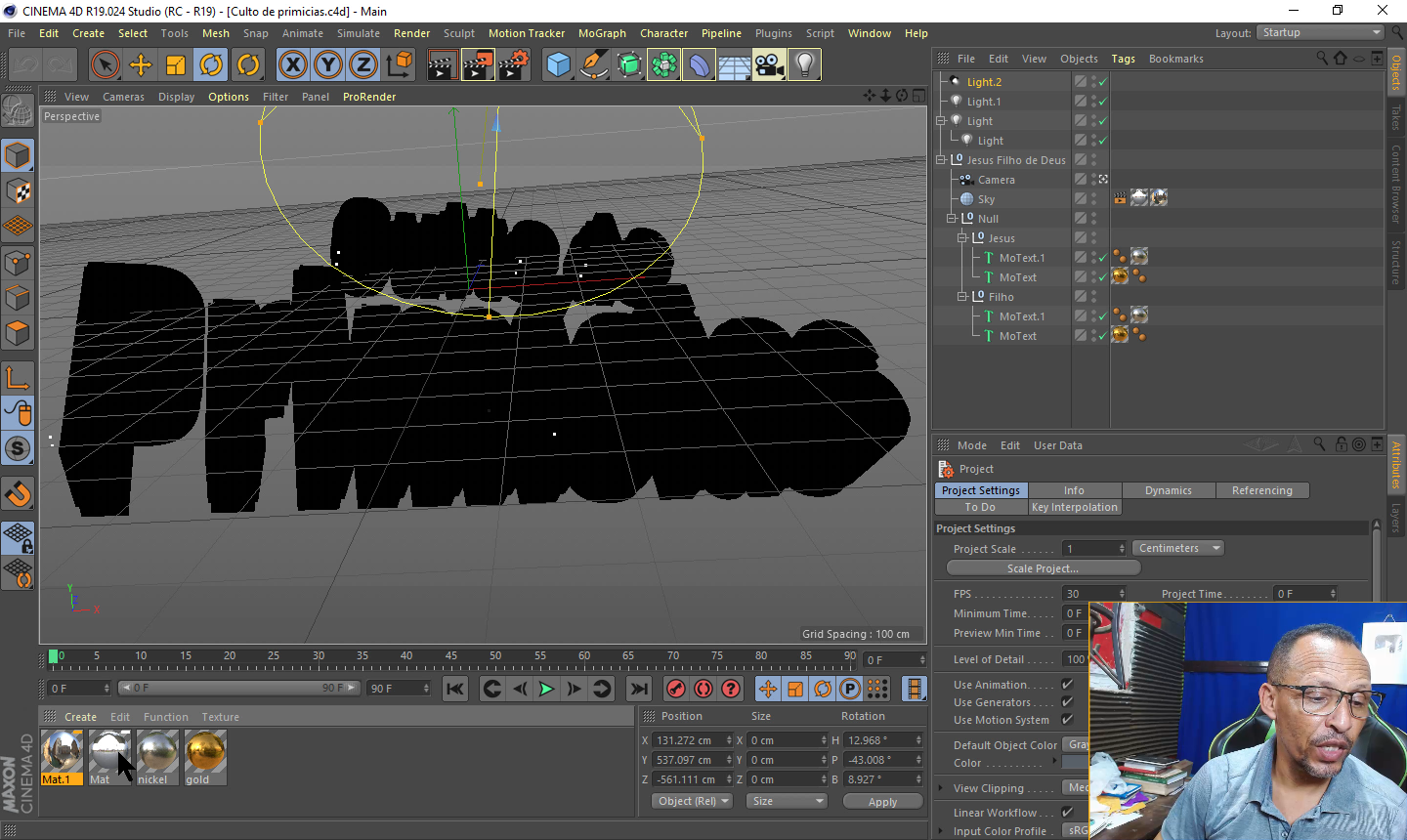Viewport: 1407px width, 840px height.
Task: Toggle Y axis lock
Action: 328,65
